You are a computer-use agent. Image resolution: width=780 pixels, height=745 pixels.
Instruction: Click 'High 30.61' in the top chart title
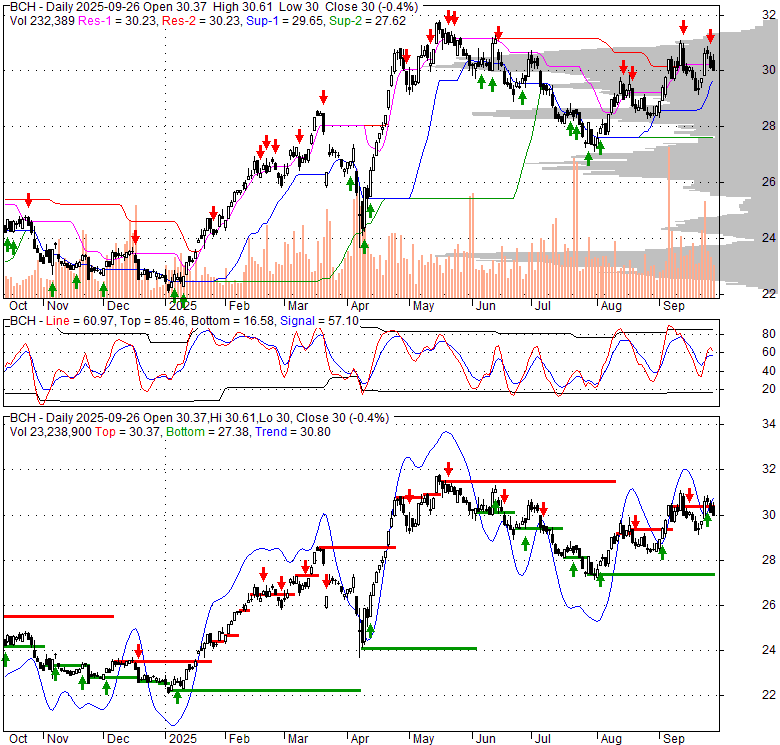click(244, 7)
